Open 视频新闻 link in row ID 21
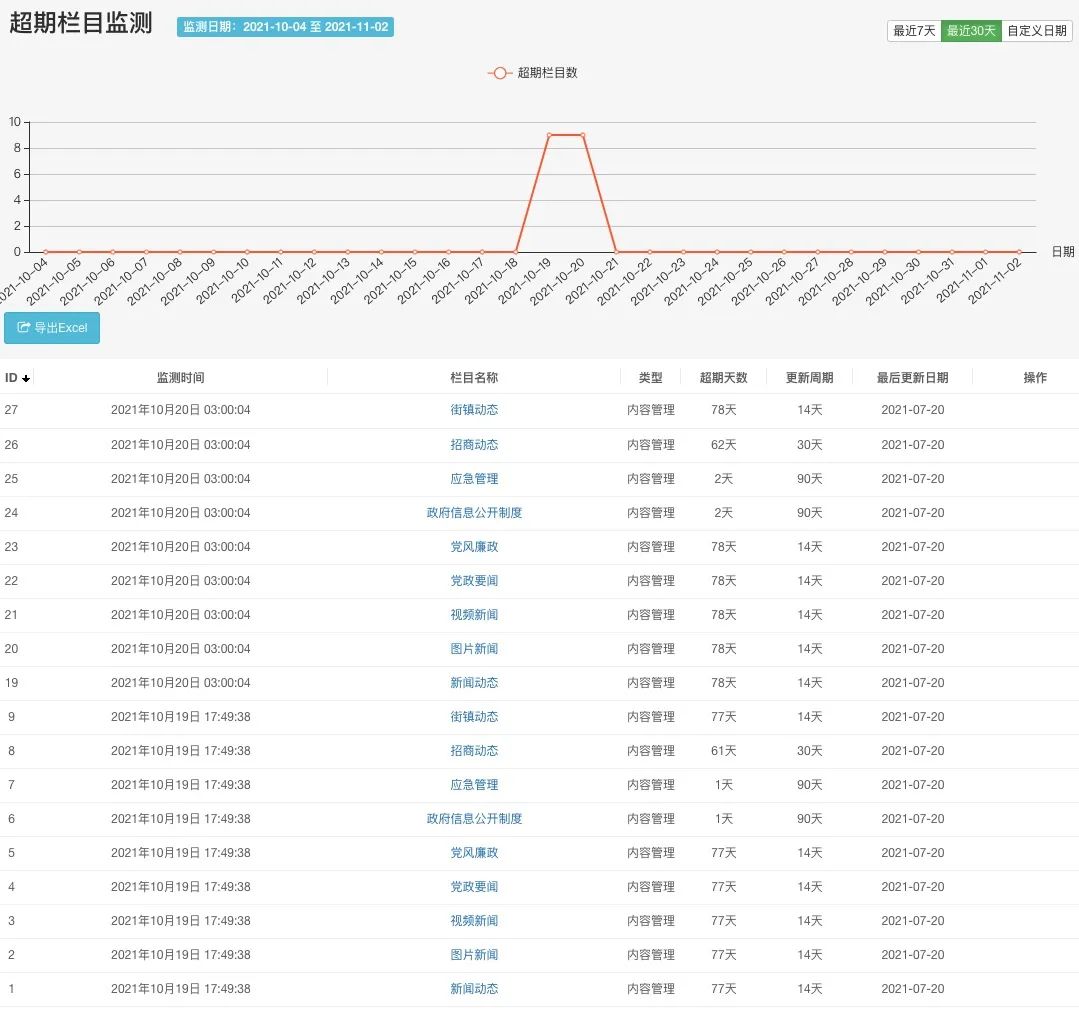The width and height of the screenshot is (1079, 1010). pos(474,615)
